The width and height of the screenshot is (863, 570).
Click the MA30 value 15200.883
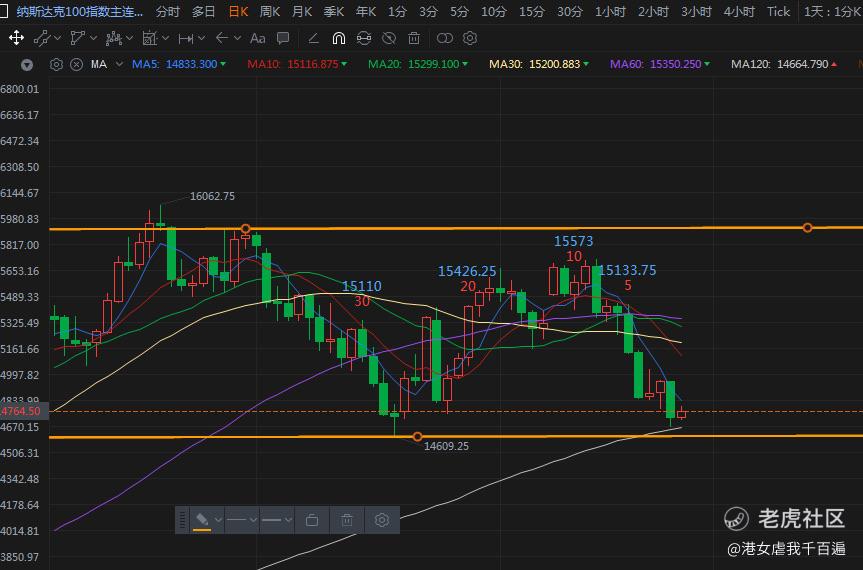[x=554, y=64]
